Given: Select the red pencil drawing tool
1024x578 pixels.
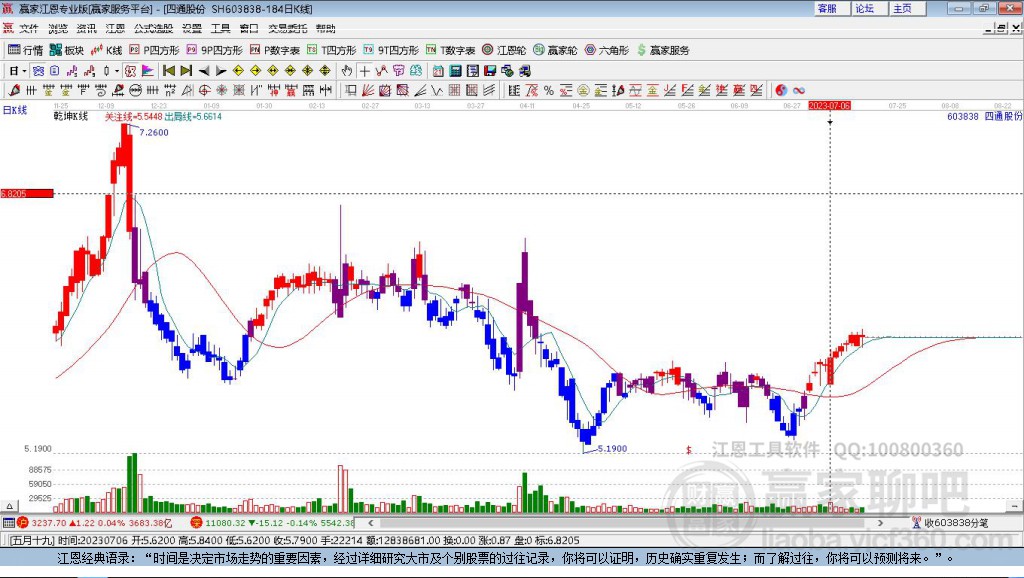Looking at the screenshot, I should [x=14, y=90].
